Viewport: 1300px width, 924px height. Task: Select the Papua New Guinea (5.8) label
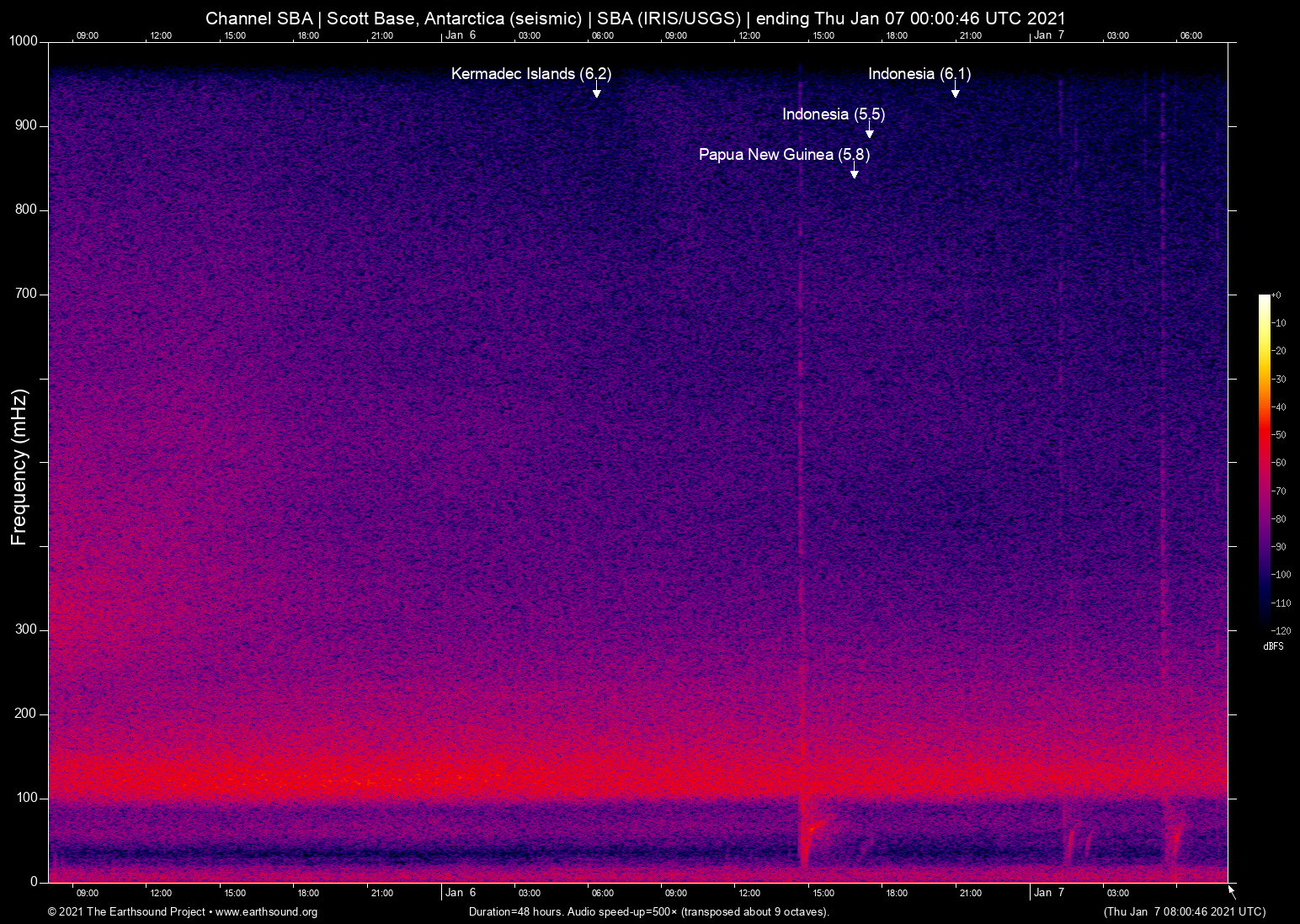coord(783,155)
